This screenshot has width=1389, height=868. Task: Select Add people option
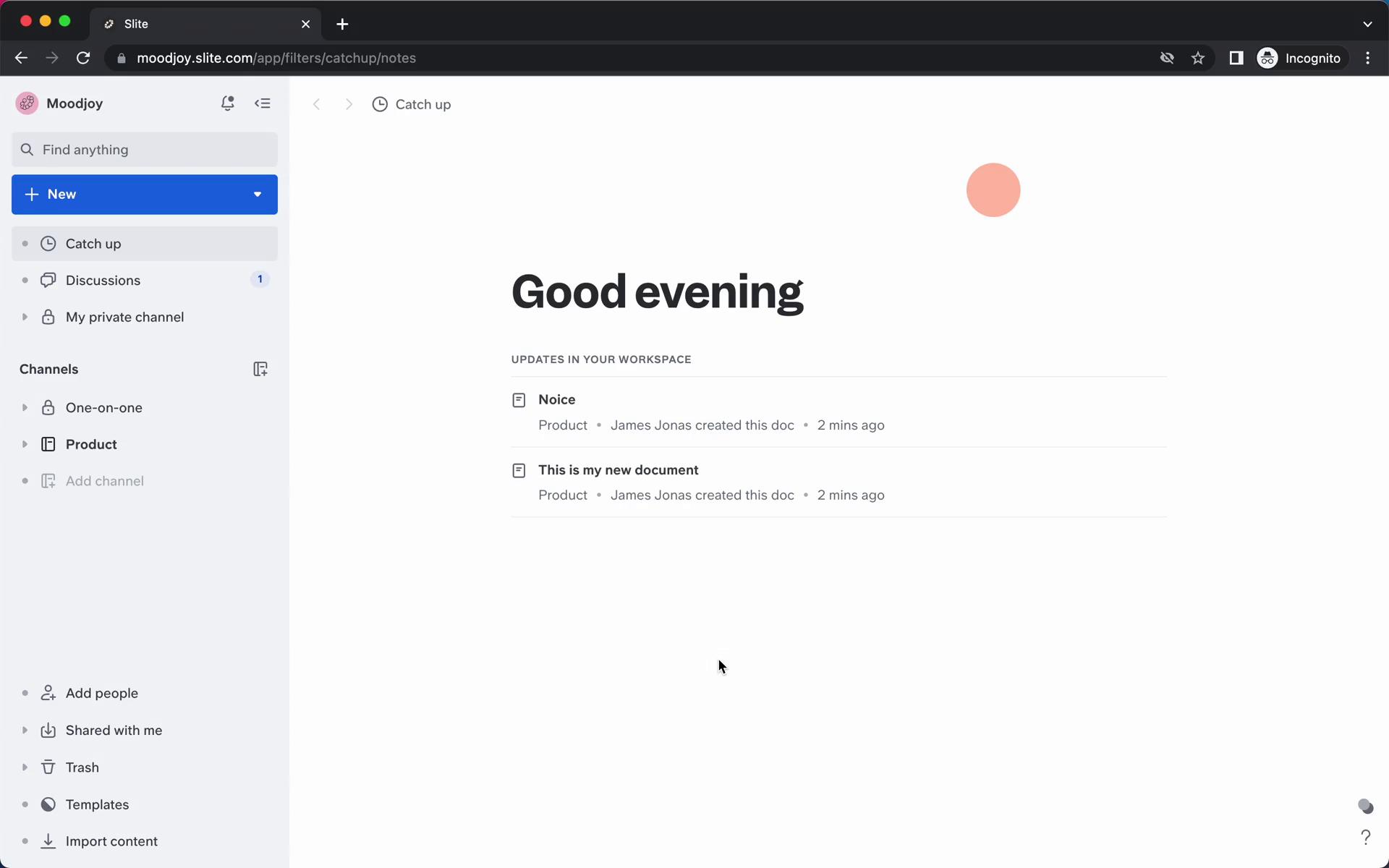click(x=103, y=692)
